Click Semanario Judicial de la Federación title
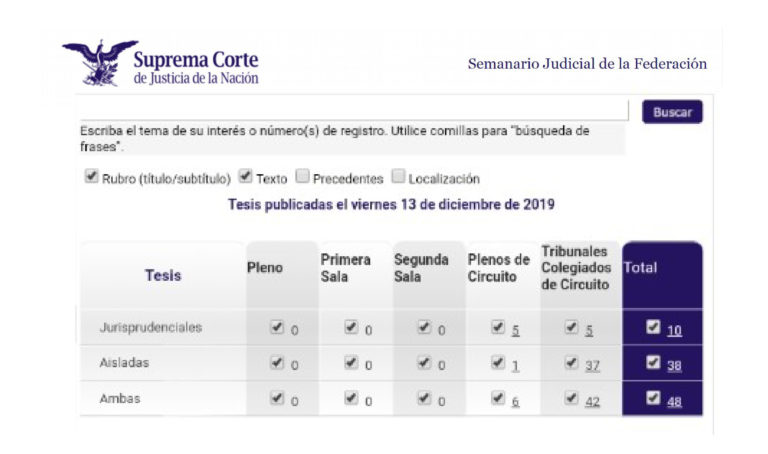Viewport: 768px width, 454px height. [x=587, y=64]
